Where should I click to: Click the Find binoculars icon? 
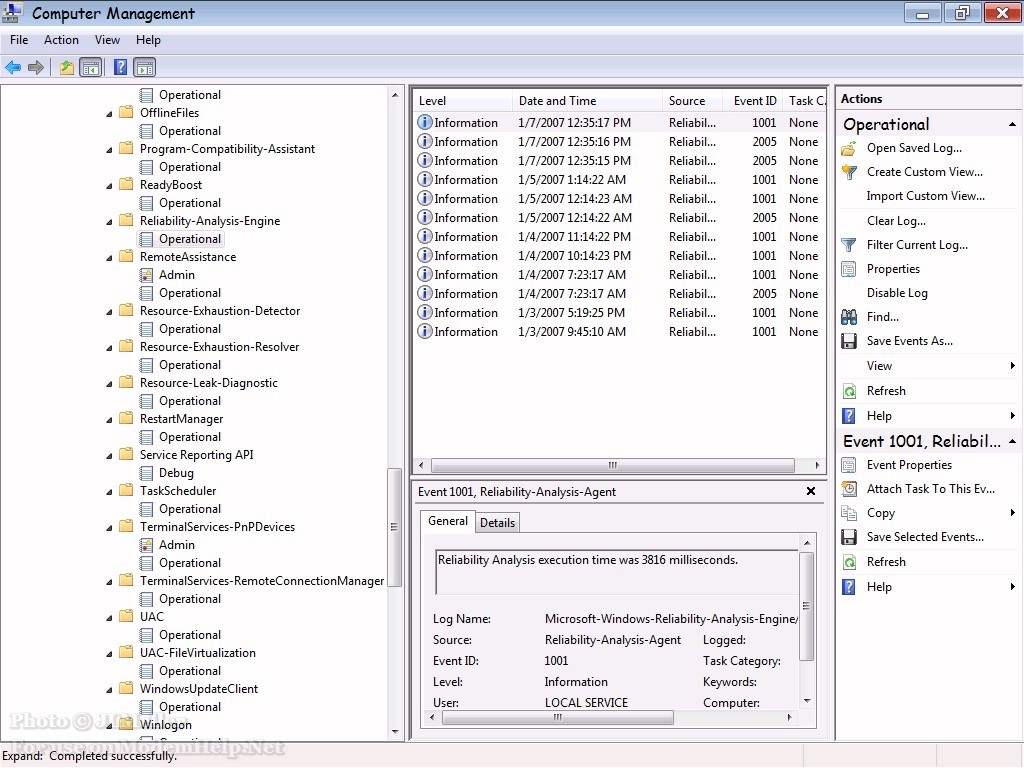[849, 317]
